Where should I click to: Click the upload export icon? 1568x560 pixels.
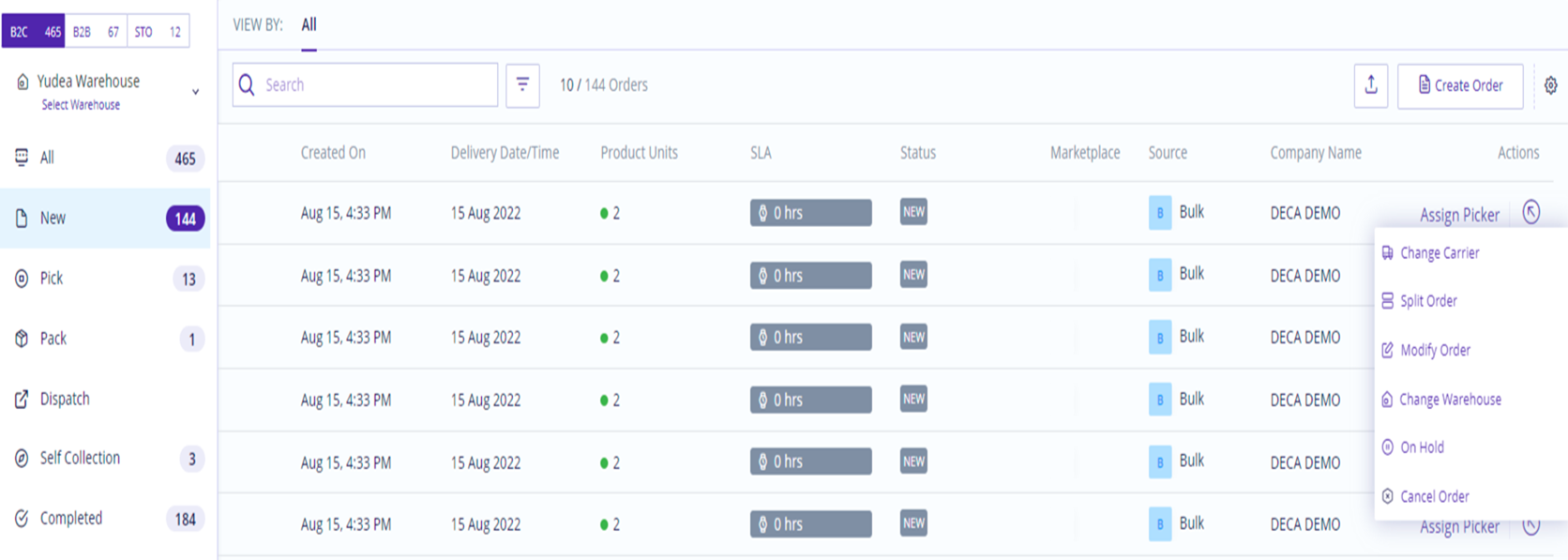1370,85
